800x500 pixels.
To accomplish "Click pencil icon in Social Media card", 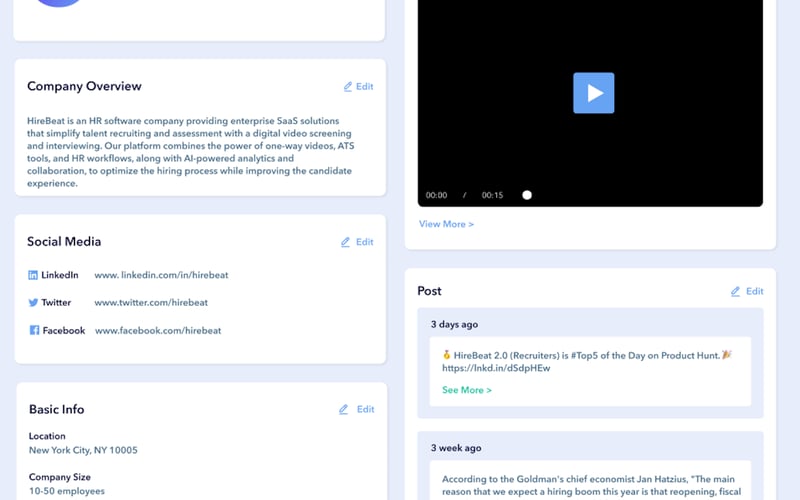I will [x=345, y=242].
